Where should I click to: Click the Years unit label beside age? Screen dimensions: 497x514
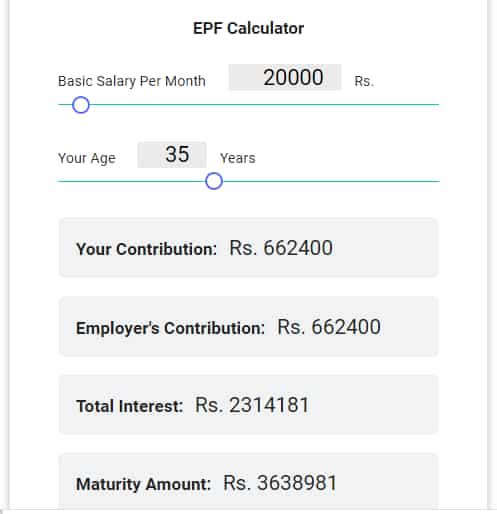point(238,158)
